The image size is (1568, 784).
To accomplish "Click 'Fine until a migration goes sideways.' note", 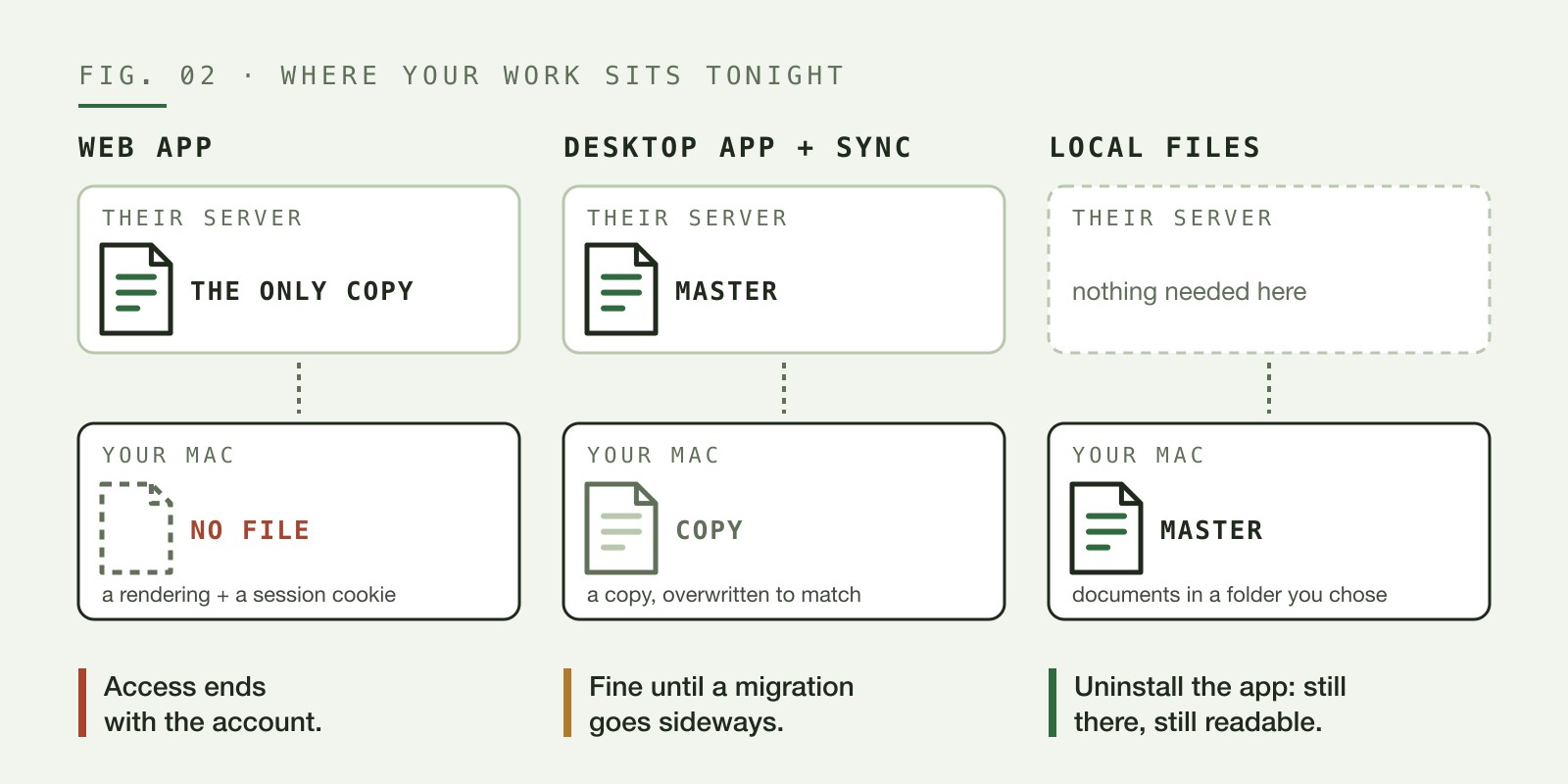I will [721, 705].
